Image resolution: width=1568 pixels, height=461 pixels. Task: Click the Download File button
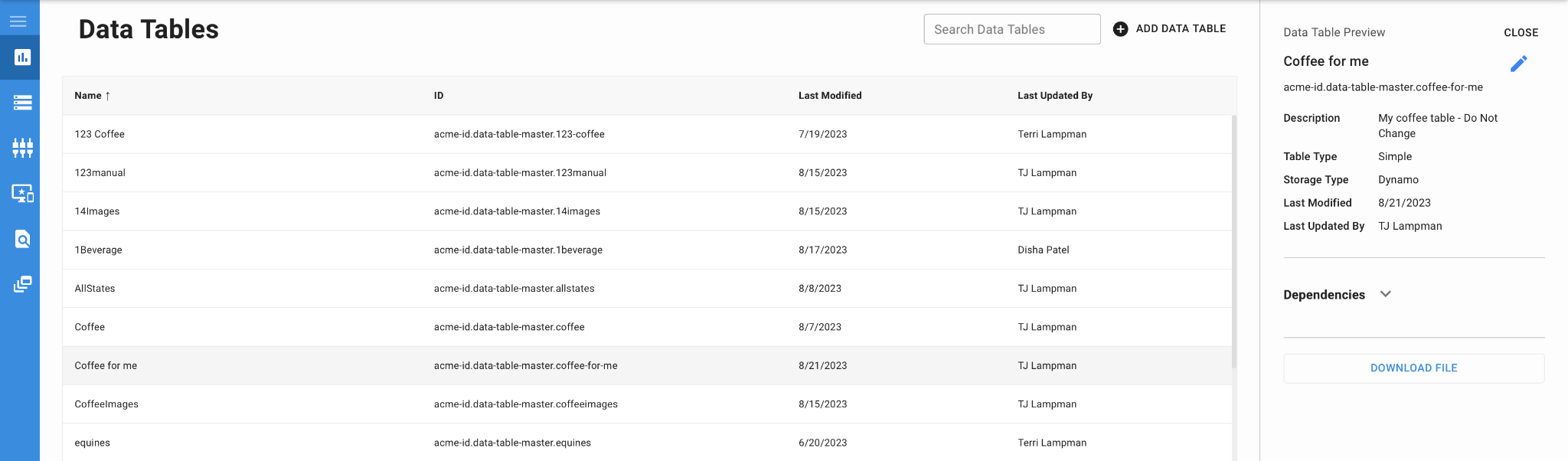pos(1413,368)
